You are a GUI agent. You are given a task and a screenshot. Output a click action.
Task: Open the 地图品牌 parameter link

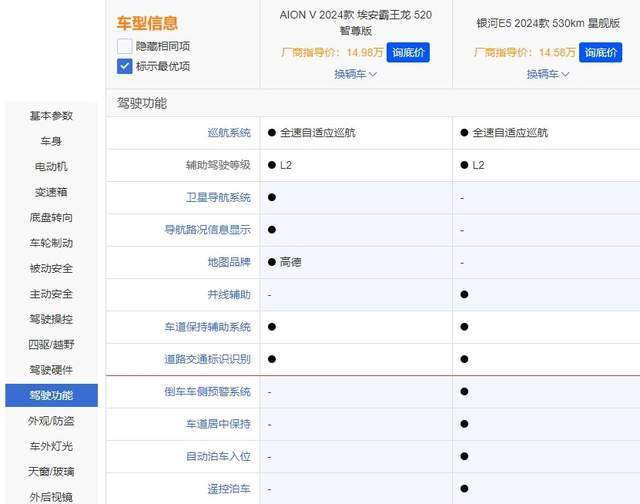[229, 262]
